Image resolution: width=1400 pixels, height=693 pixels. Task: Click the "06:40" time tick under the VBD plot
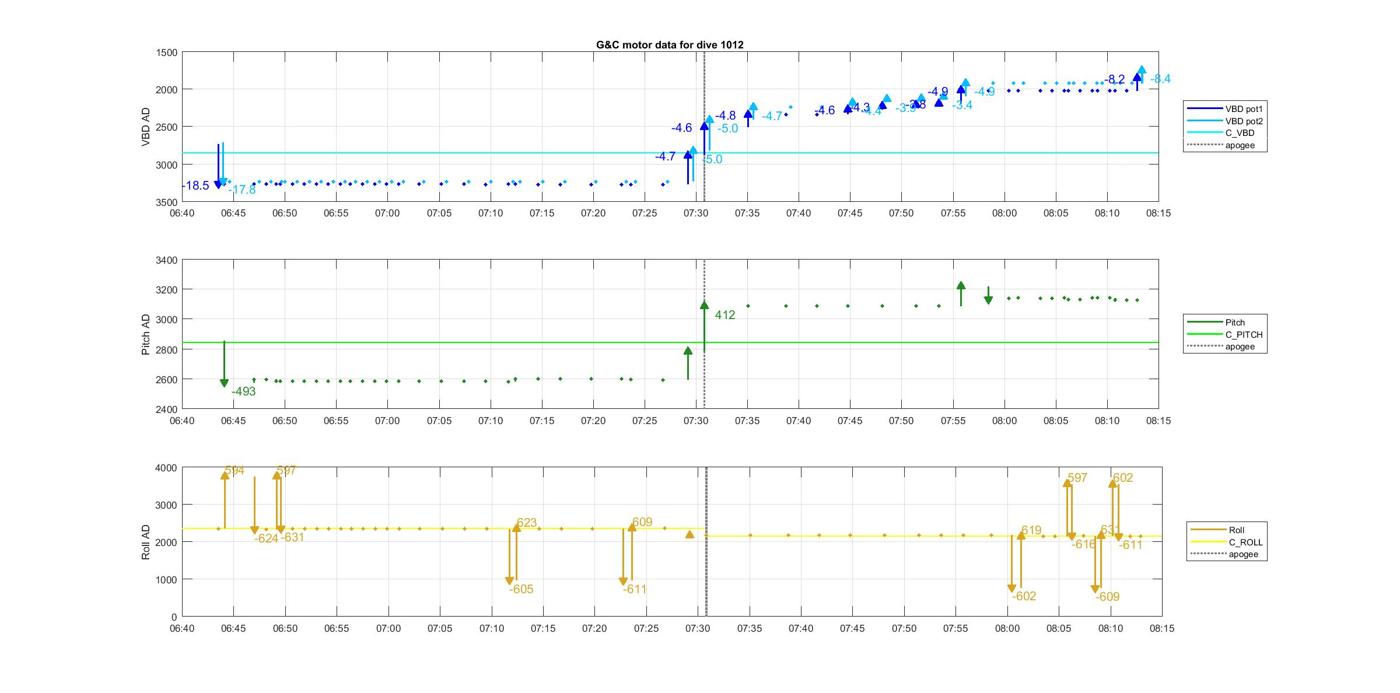pyautogui.click(x=181, y=213)
